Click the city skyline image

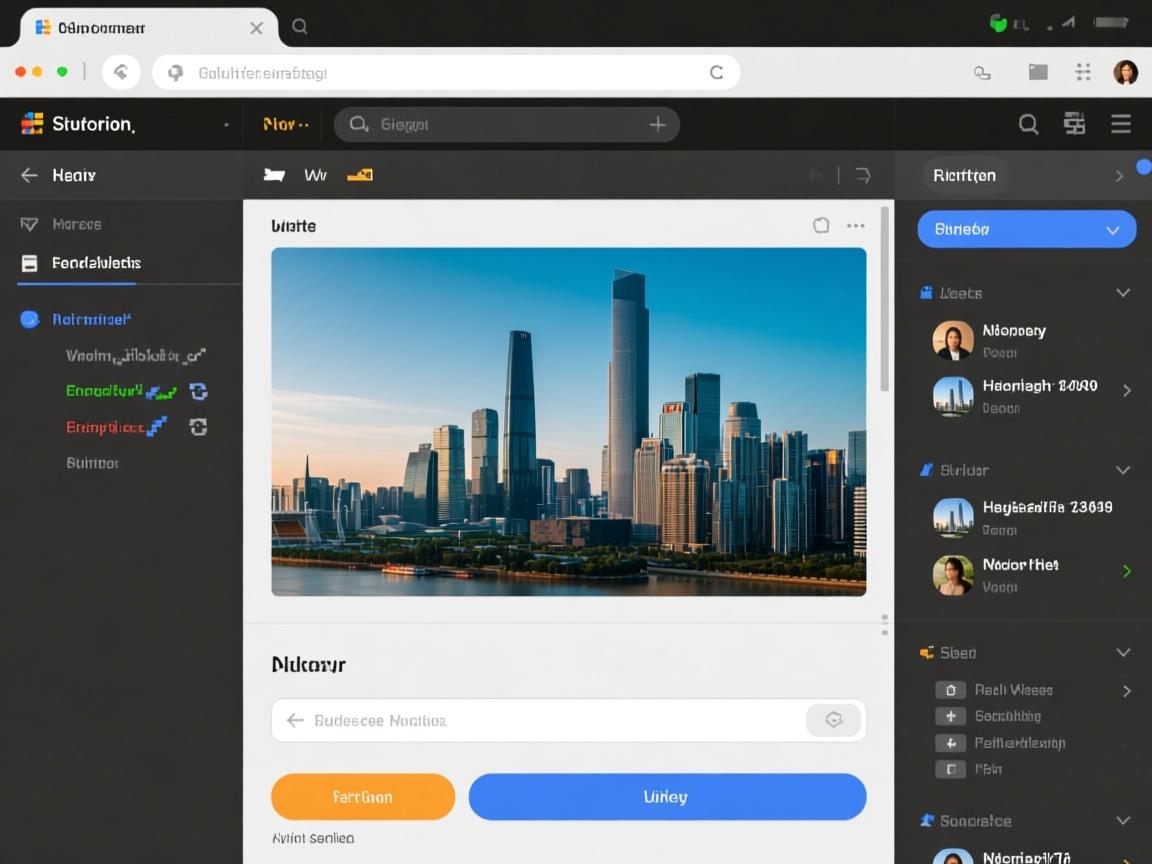click(x=568, y=421)
